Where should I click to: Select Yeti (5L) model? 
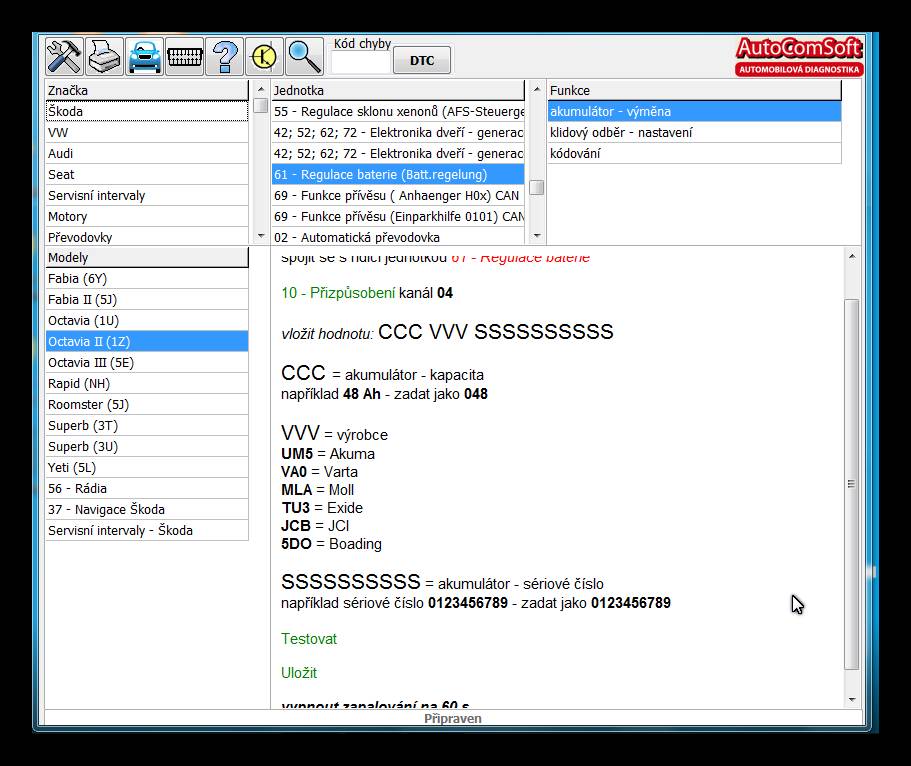point(147,467)
